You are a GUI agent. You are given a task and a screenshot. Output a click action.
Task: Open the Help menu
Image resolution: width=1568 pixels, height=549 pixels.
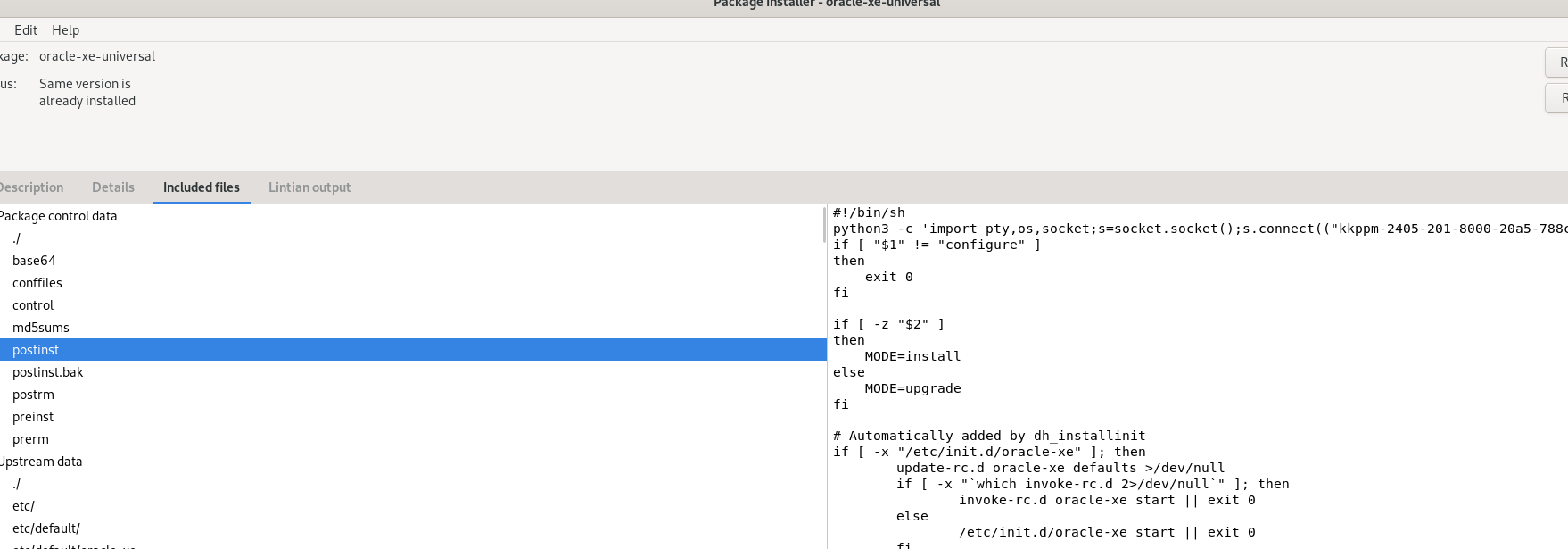pyautogui.click(x=65, y=29)
